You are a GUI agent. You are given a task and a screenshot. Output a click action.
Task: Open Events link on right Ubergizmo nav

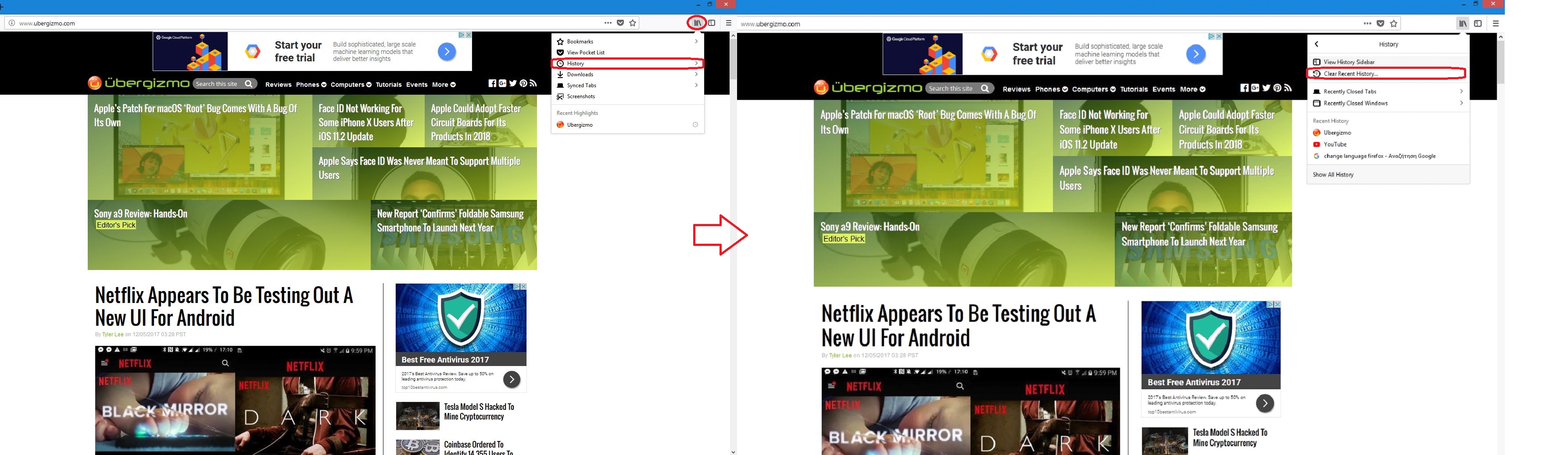[1164, 89]
